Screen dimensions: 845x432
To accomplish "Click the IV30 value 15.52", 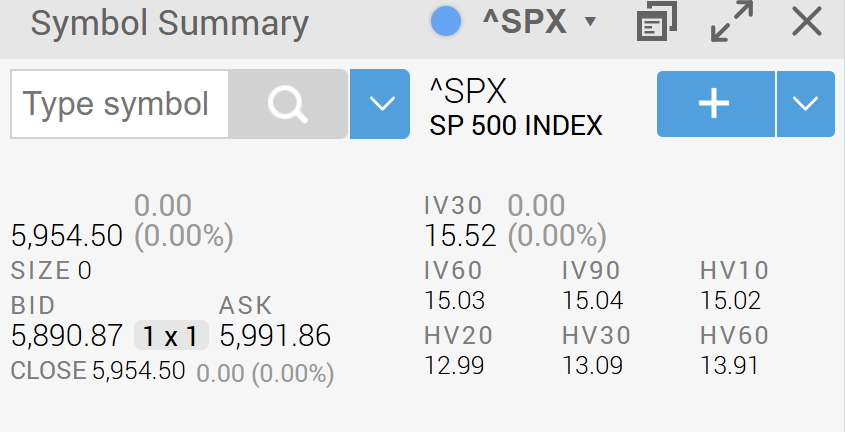I will 460,236.
